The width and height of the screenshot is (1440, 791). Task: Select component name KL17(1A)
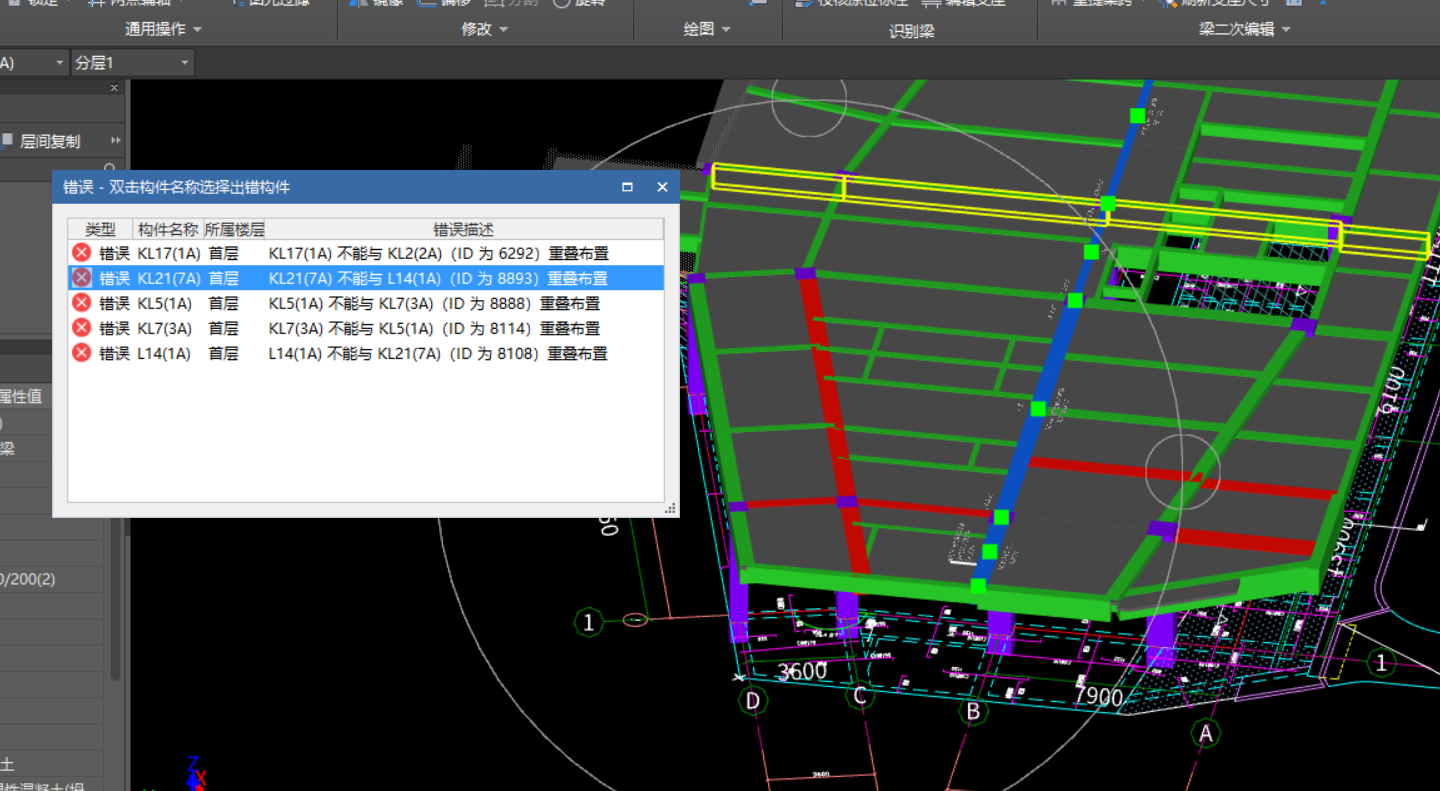coord(168,253)
